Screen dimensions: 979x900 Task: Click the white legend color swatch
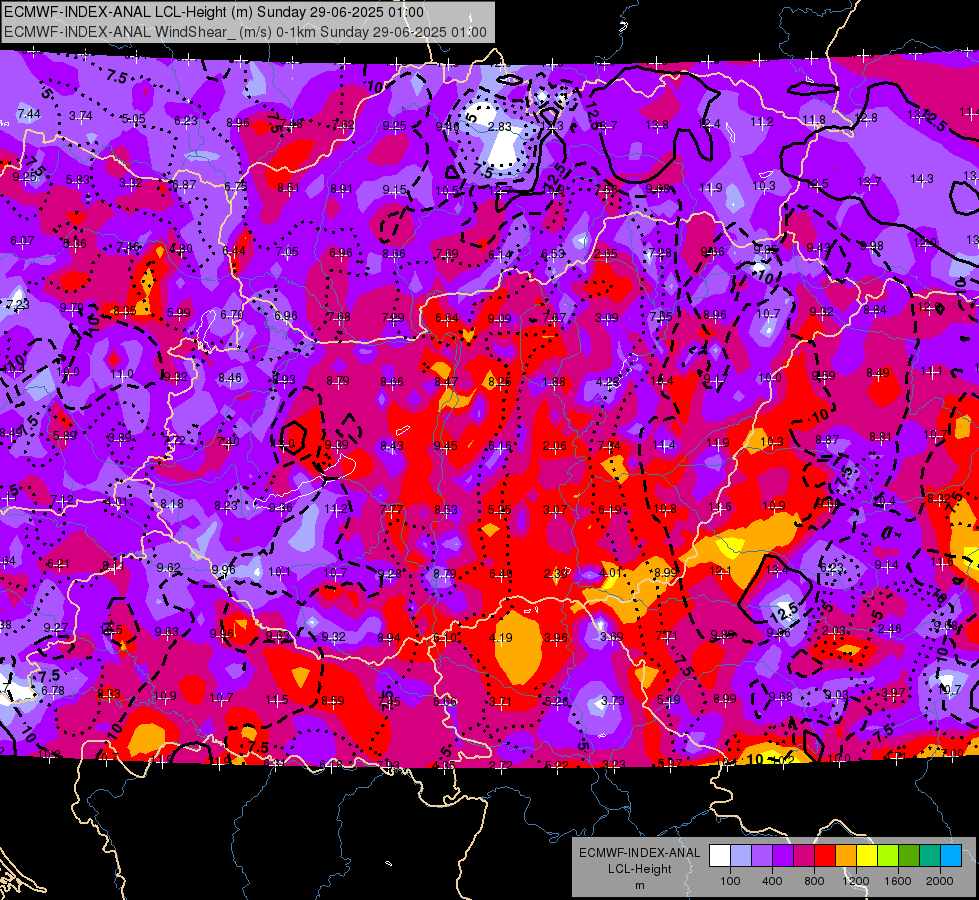click(x=720, y=856)
